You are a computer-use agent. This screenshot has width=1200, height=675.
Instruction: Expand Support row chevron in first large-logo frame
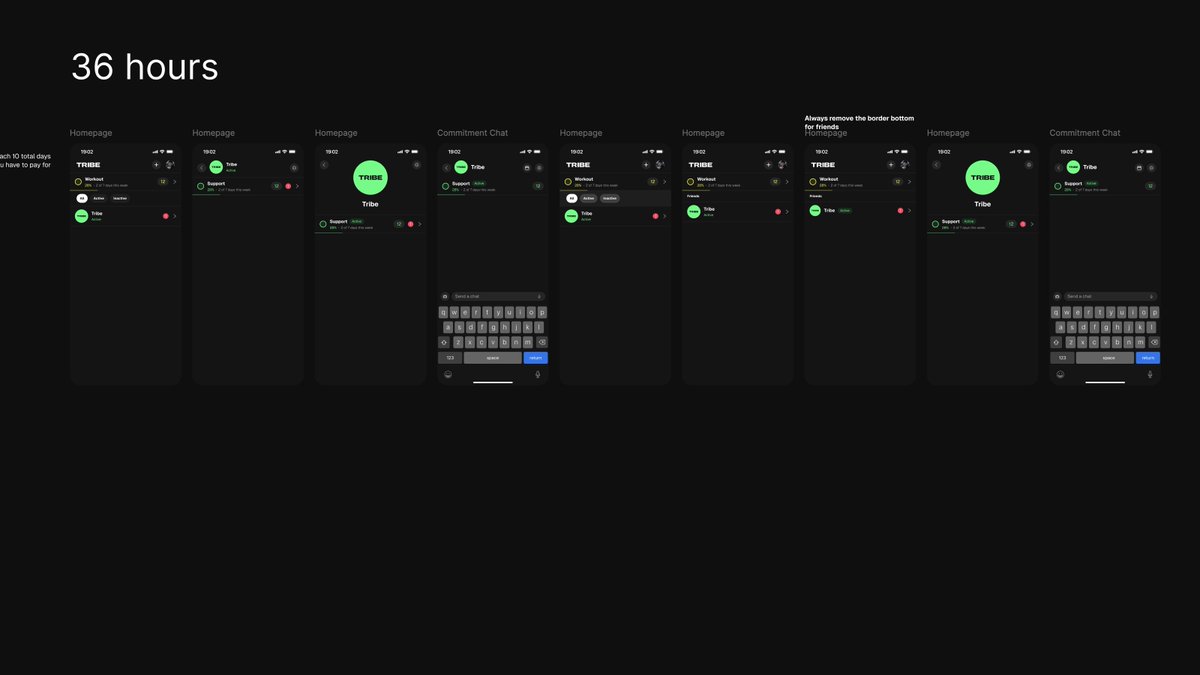pos(420,224)
